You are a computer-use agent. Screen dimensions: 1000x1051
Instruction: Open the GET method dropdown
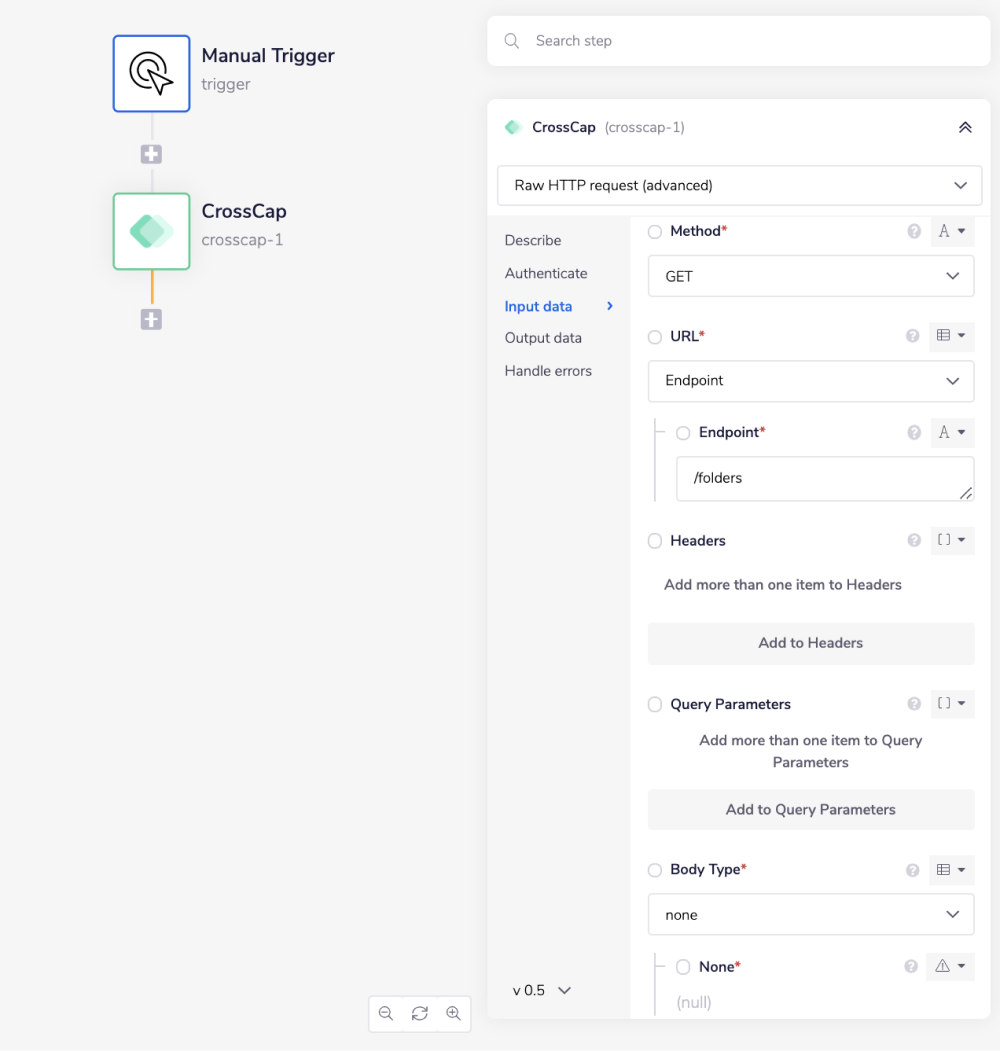click(x=810, y=277)
